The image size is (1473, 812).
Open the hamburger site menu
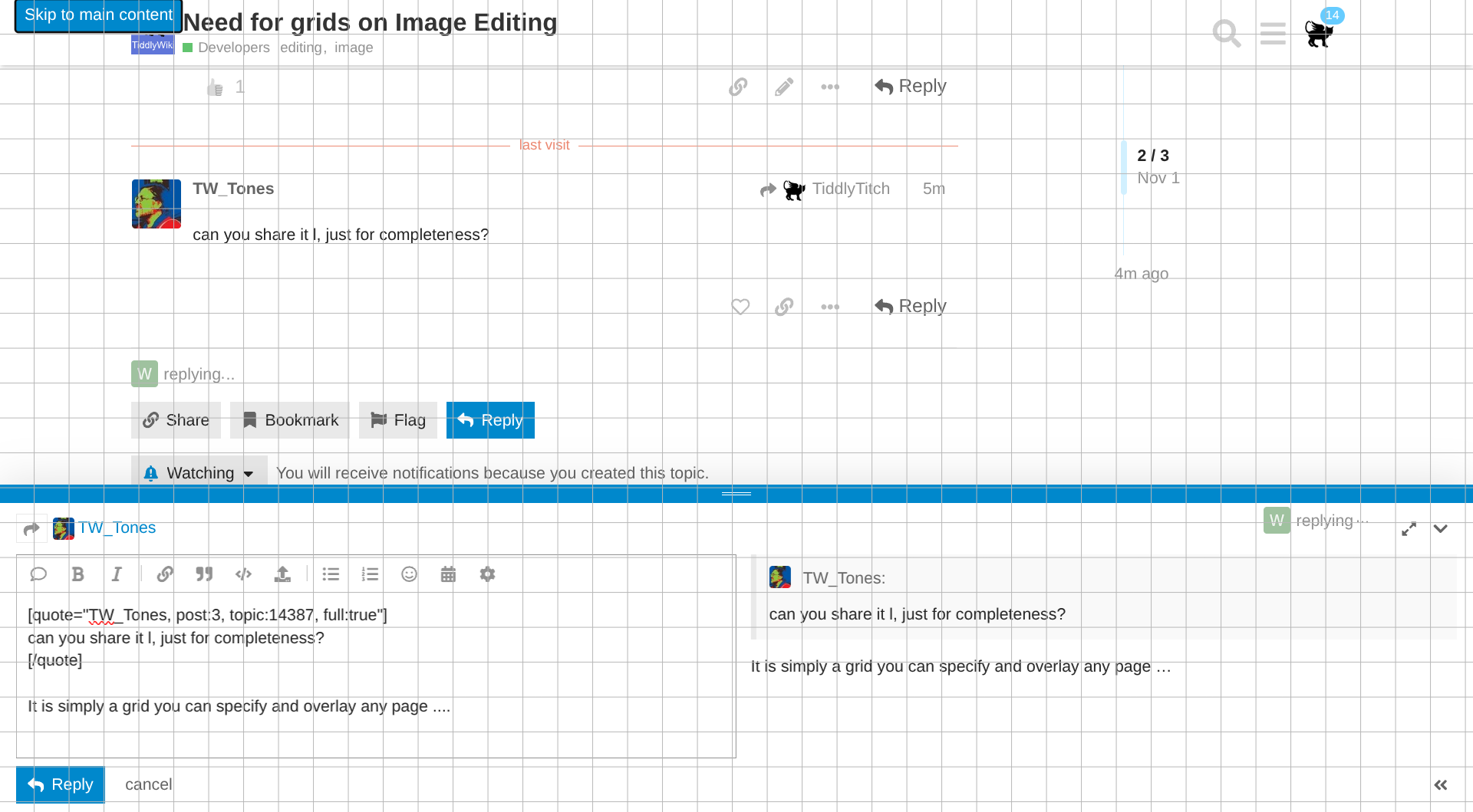pos(1273,33)
